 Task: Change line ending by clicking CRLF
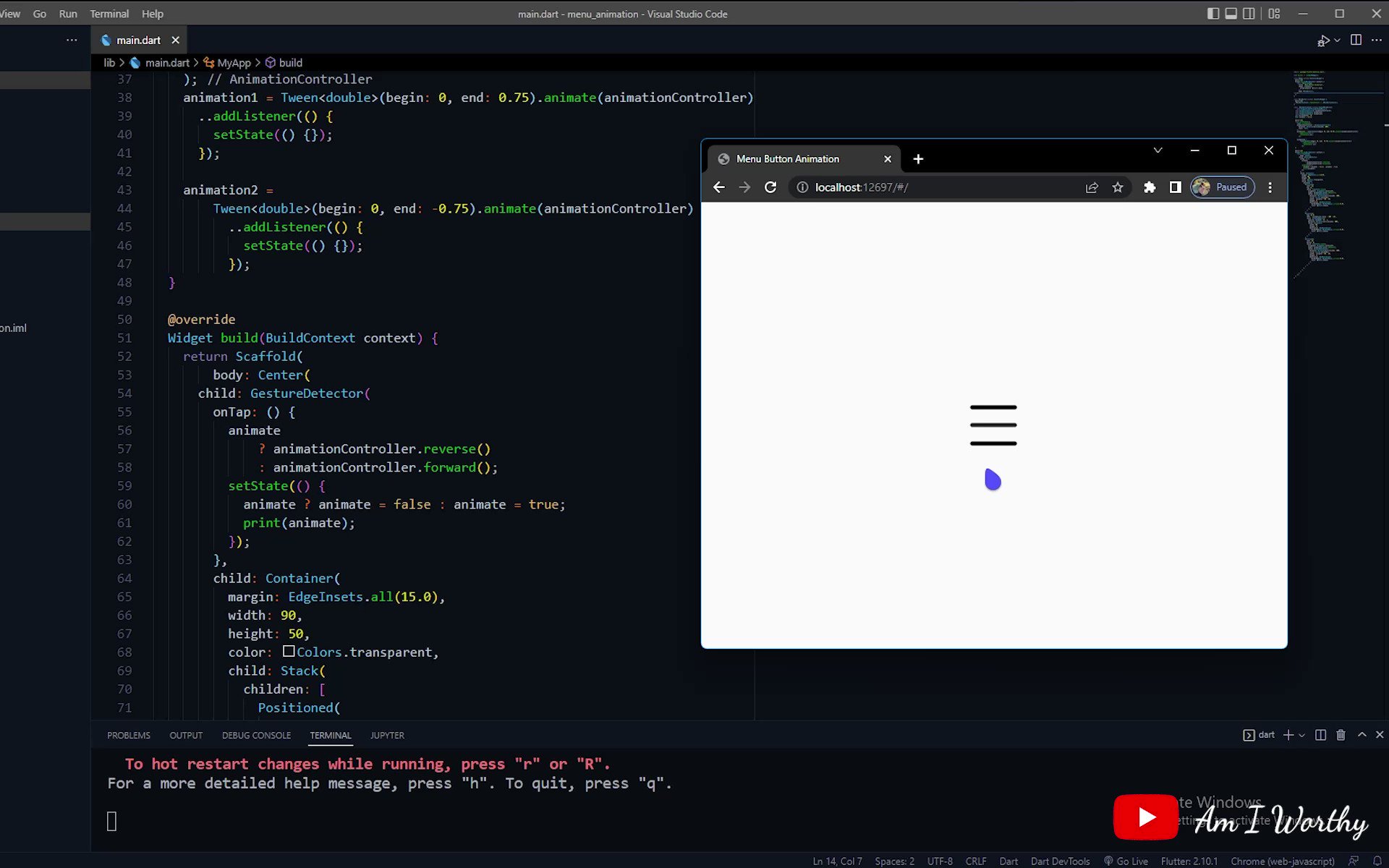pos(975,861)
